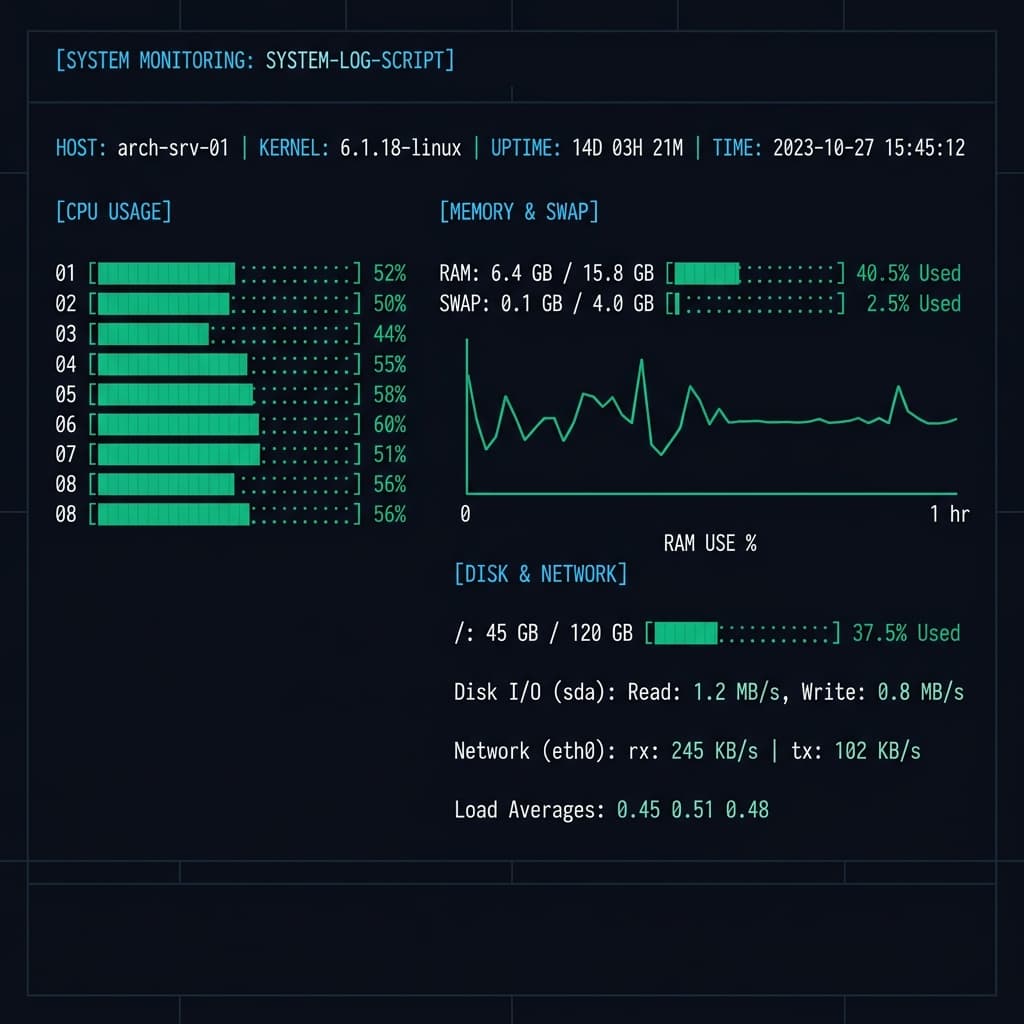Select the [DISK & NETWORK] section header

click(541, 574)
